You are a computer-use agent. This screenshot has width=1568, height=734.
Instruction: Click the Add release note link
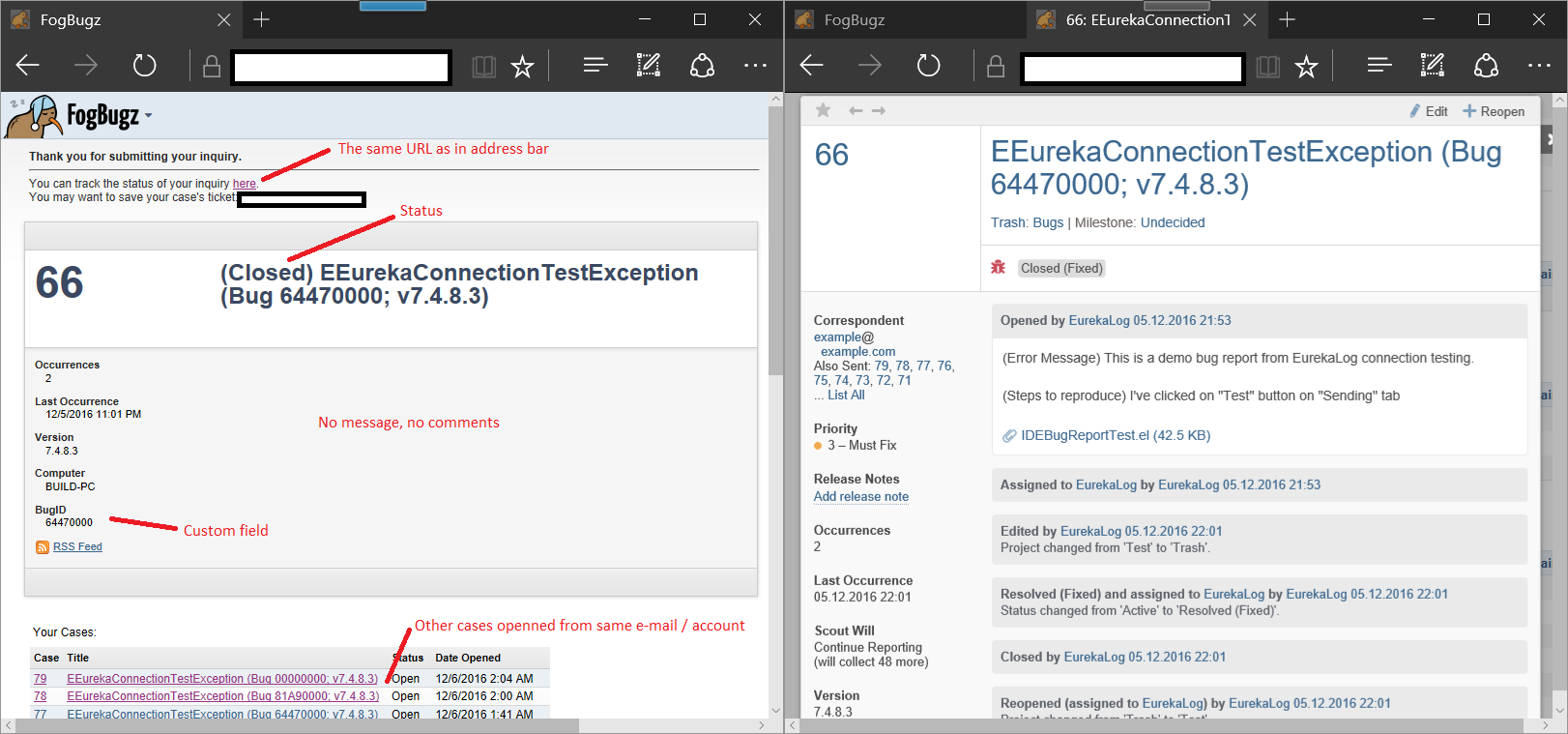pos(860,496)
